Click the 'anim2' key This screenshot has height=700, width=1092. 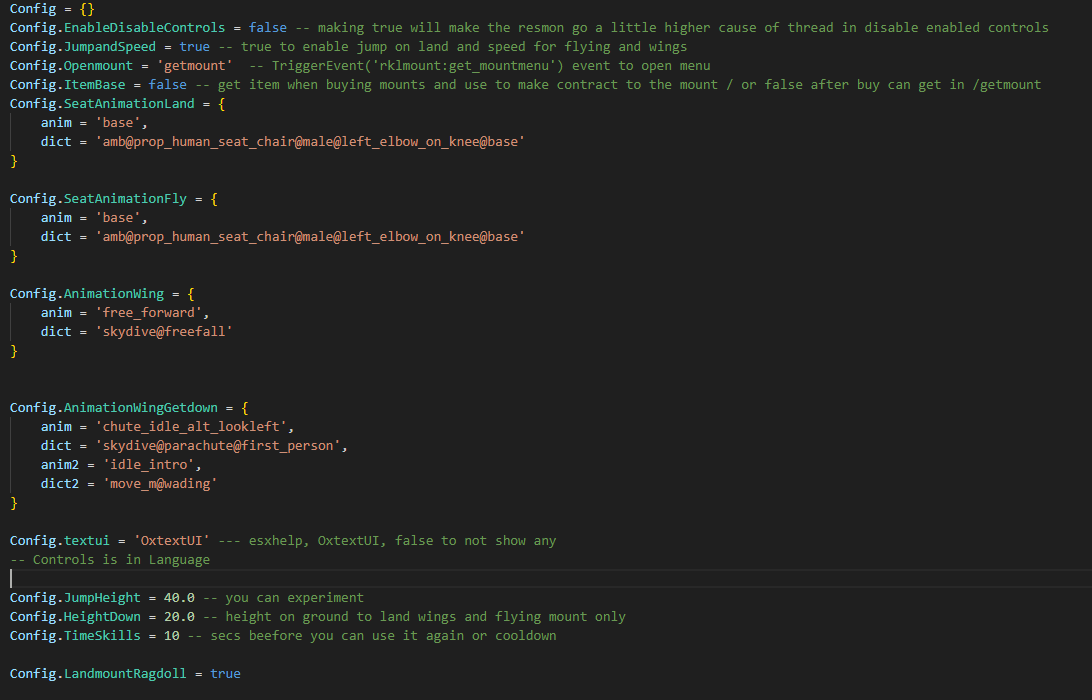click(60, 465)
